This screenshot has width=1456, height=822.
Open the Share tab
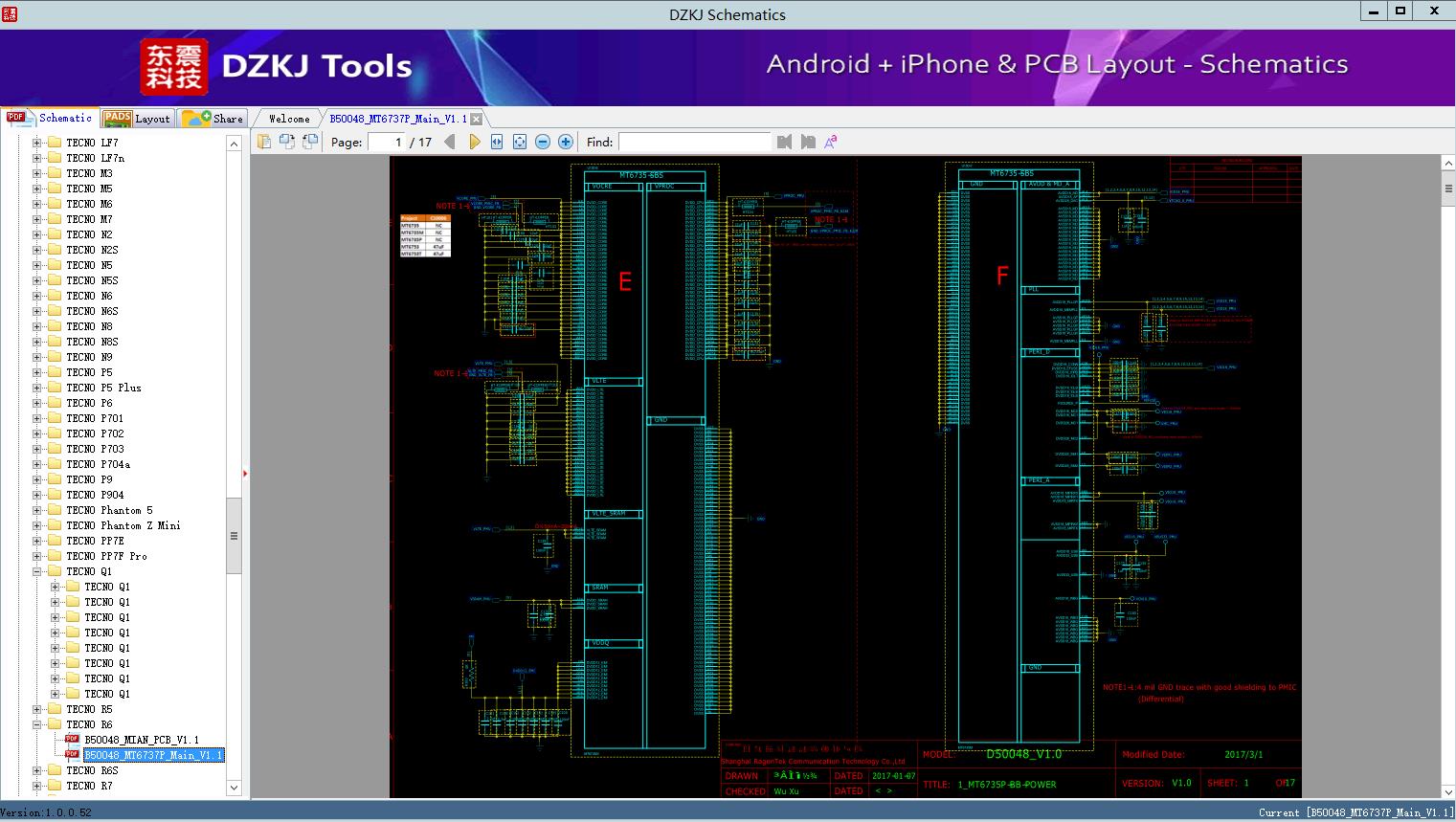(213, 119)
